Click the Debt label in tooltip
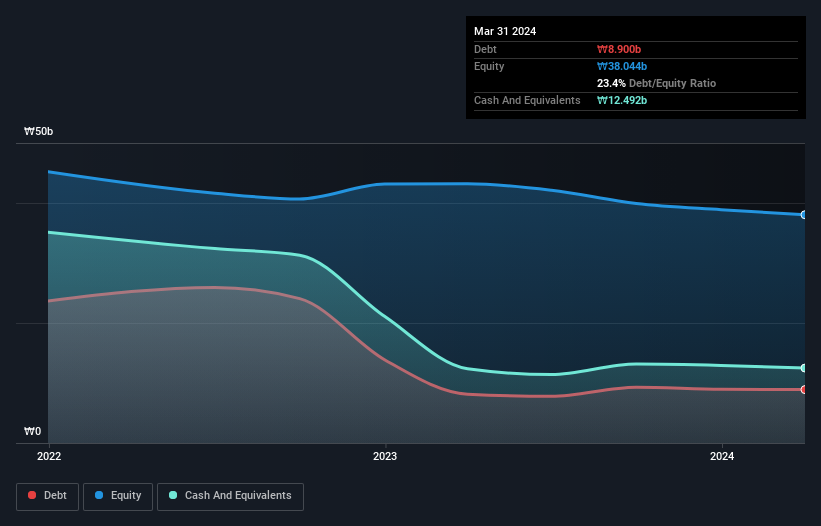The image size is (821, 526). 485,49
